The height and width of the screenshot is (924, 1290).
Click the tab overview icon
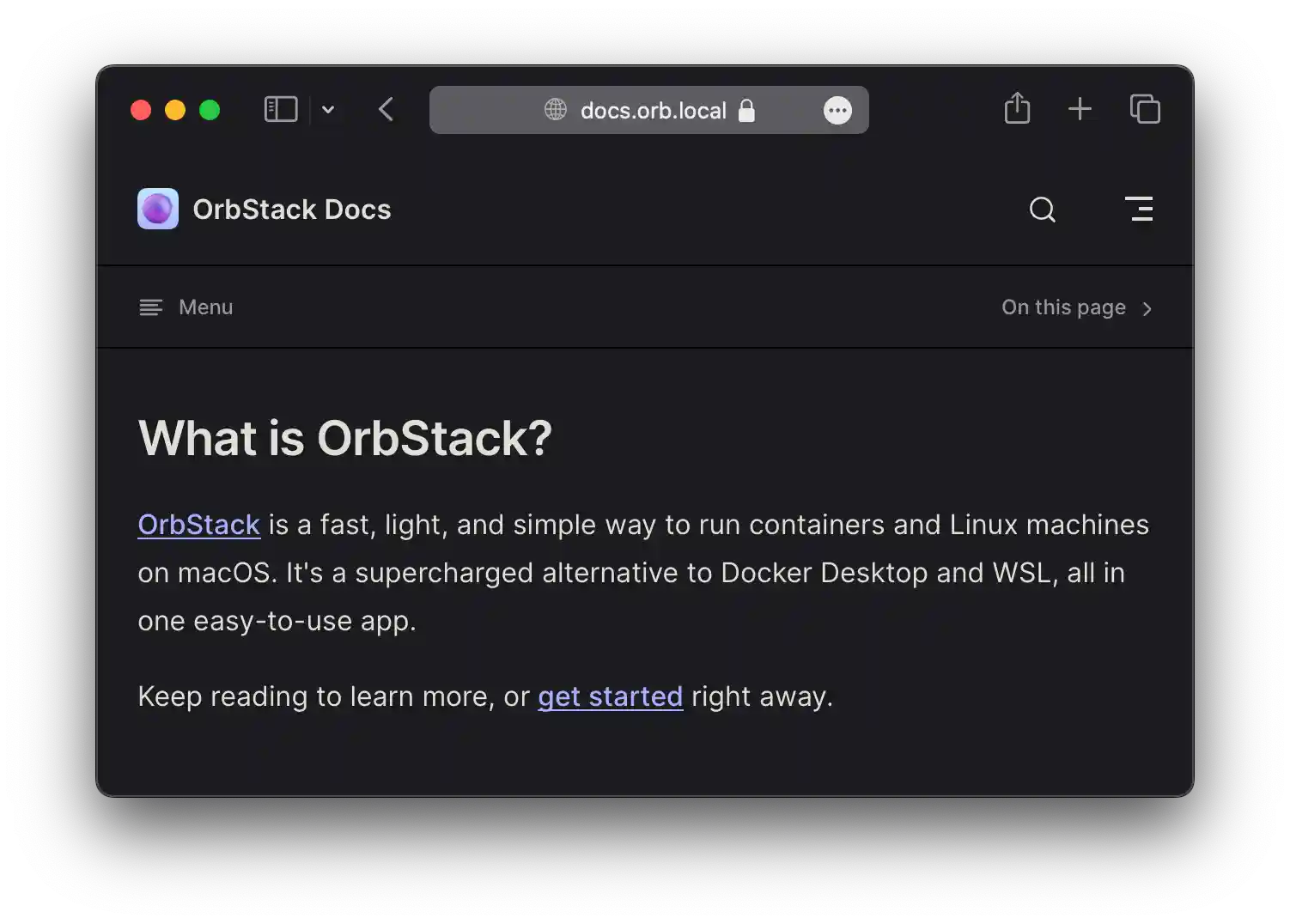point(1145,108)
